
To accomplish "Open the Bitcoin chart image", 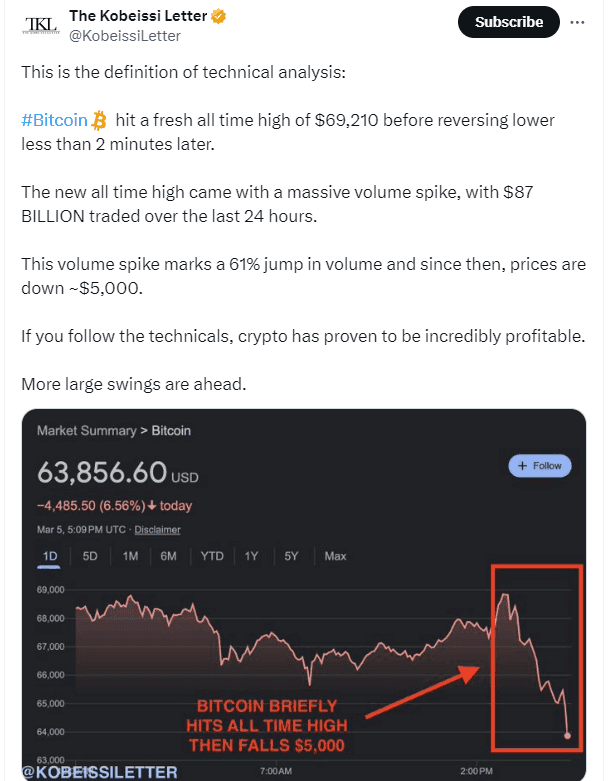I will [304, 595].
